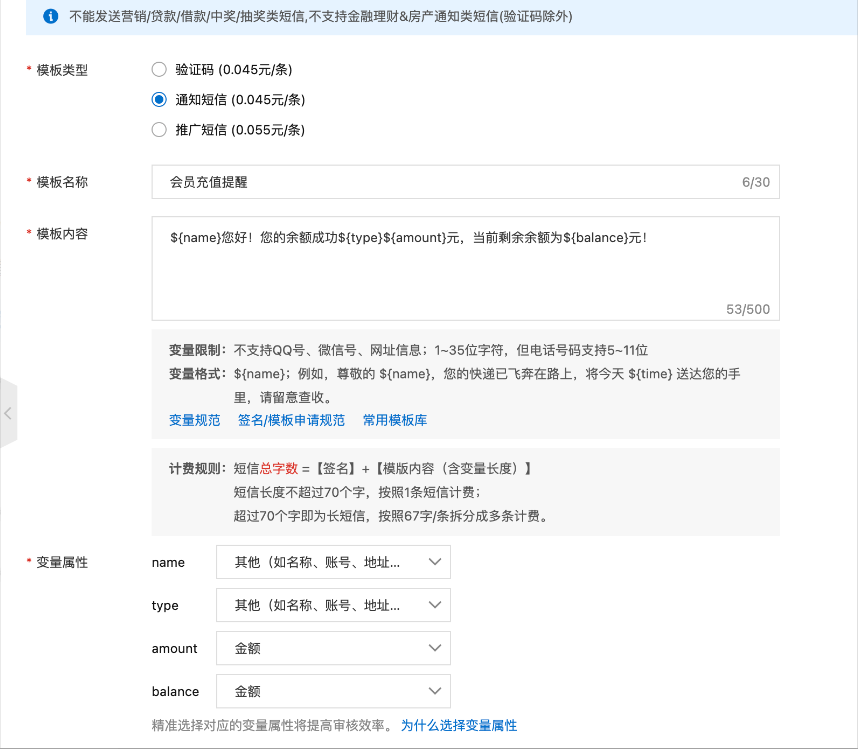Open the name variable attribute dropdown
858x749 pixels.
coord(333,562)
